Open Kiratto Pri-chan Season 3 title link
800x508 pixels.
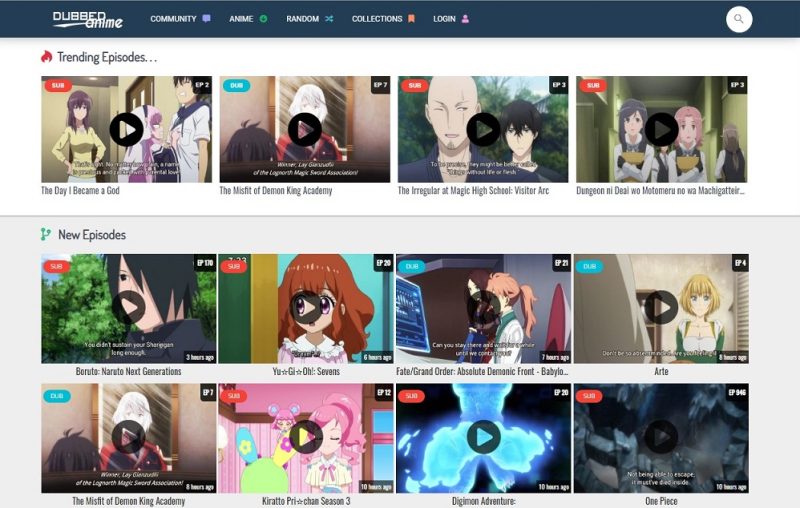306,501
